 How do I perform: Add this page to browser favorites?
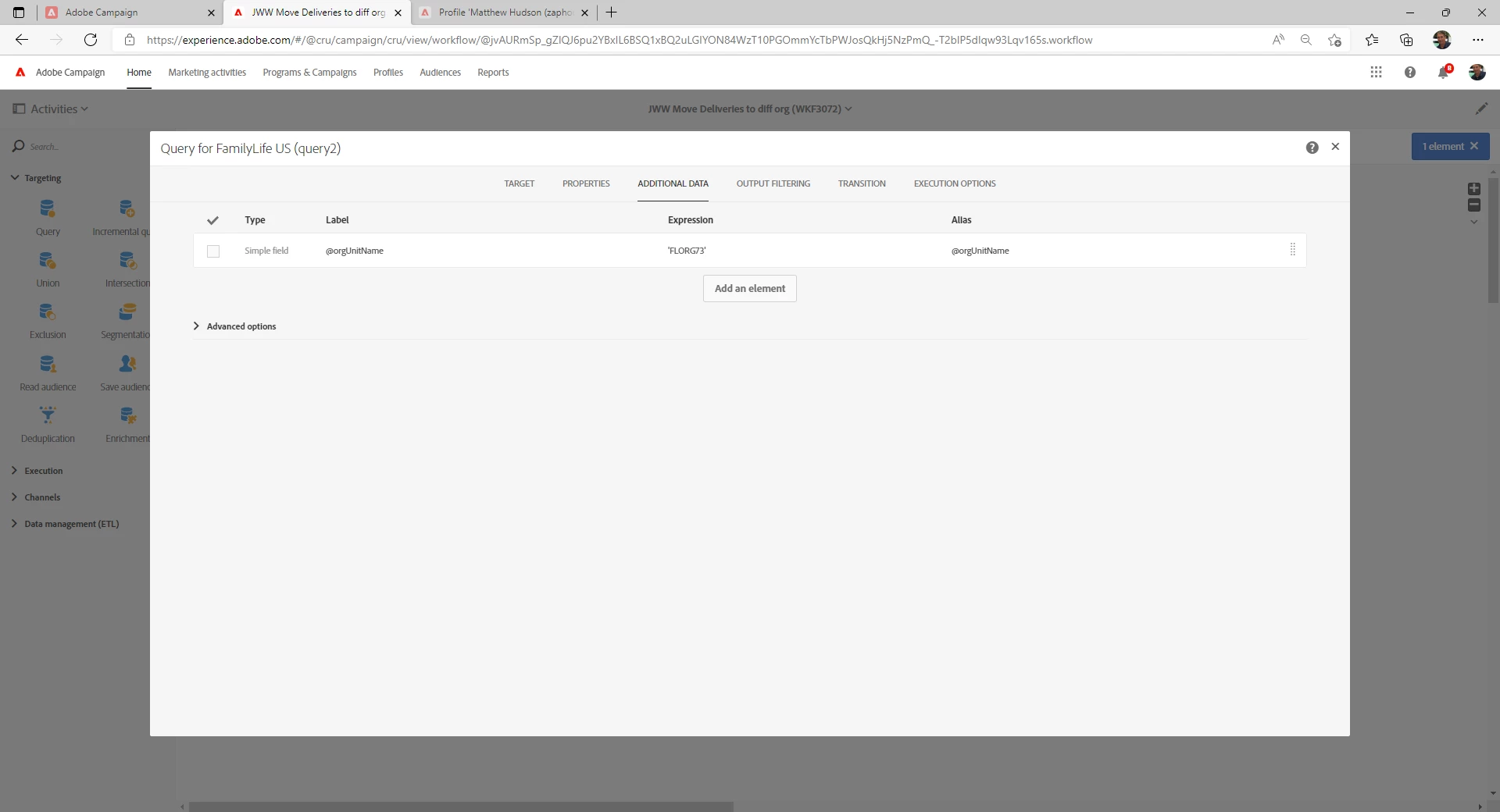1334,40
